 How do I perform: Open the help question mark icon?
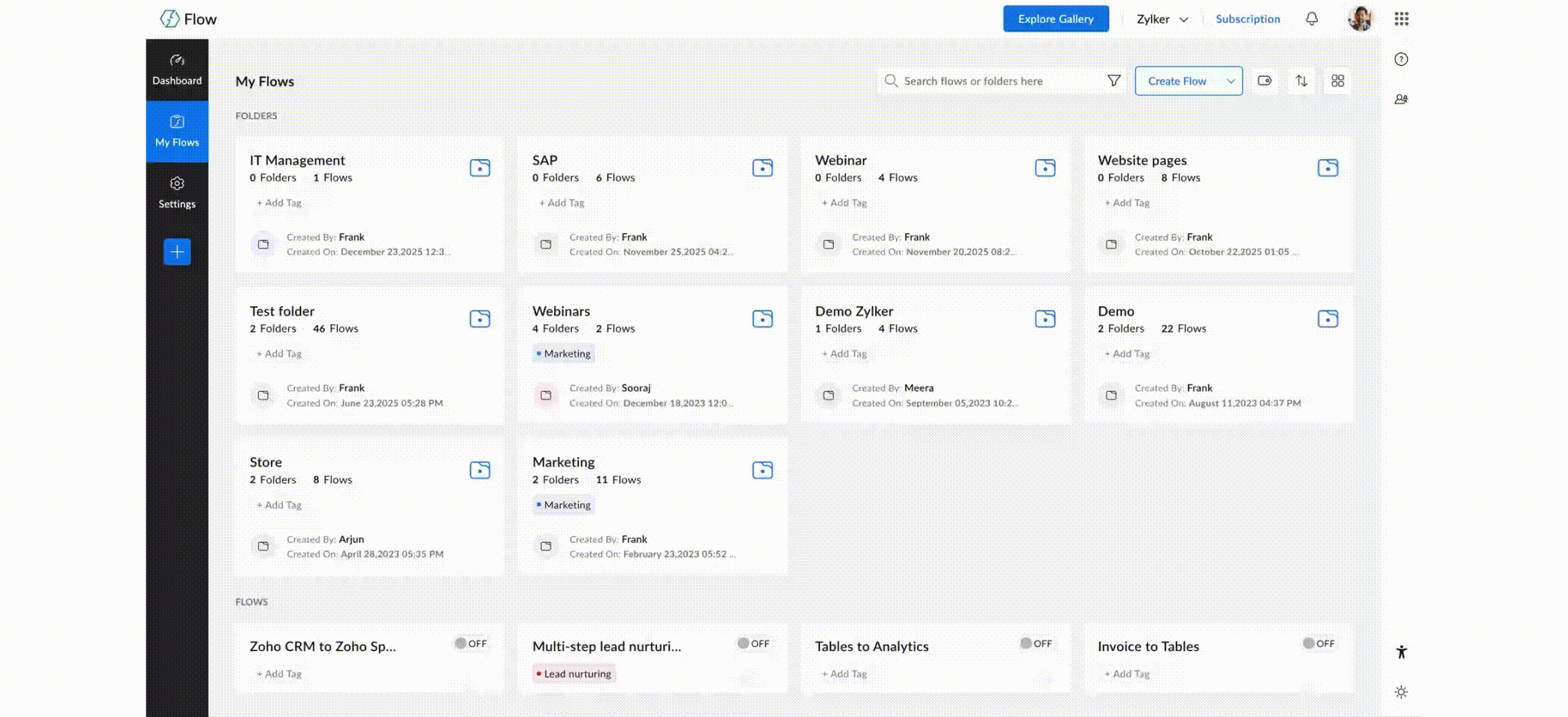click(1401, 59)
